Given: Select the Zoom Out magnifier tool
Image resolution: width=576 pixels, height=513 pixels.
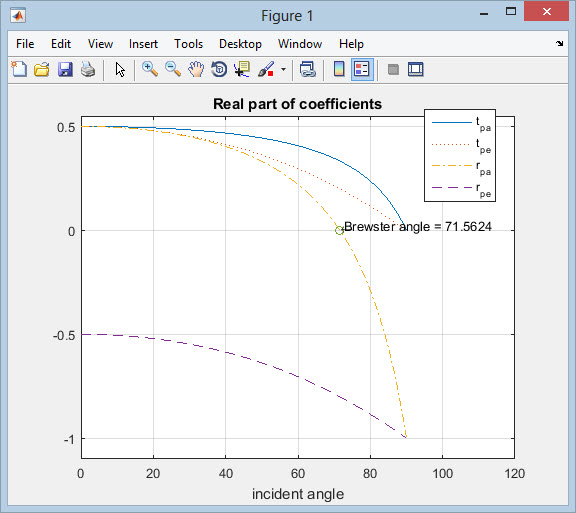Looking at the screenshot, I should tap(173, 69).
